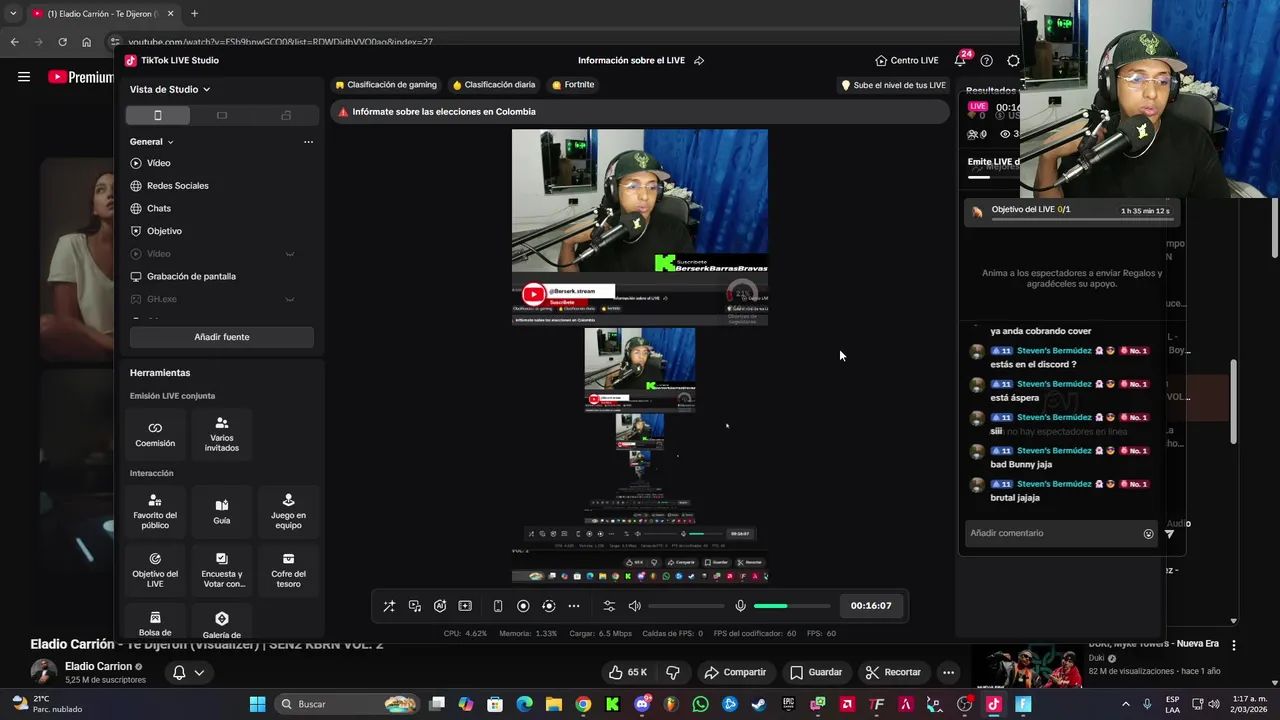The width and height of the screenshot is (1280, 720).
Task: Open the Objetivo del LIVE tool
Action: [155, 570]
